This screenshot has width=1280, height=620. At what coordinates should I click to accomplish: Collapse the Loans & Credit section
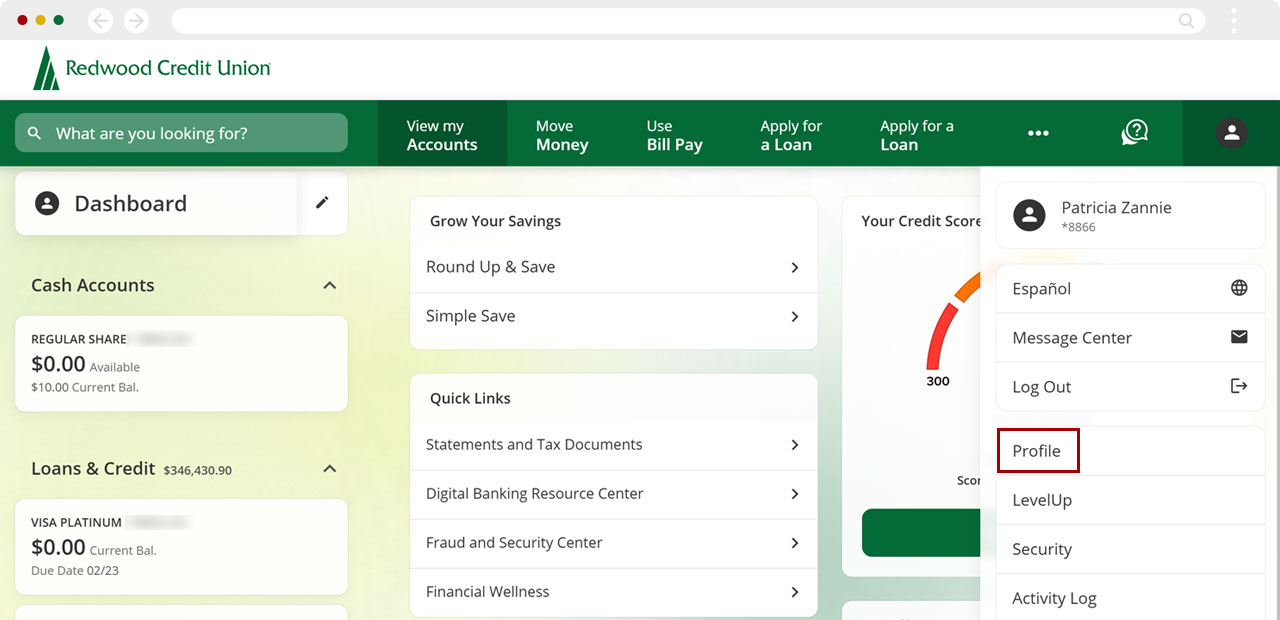coord(330,467)
